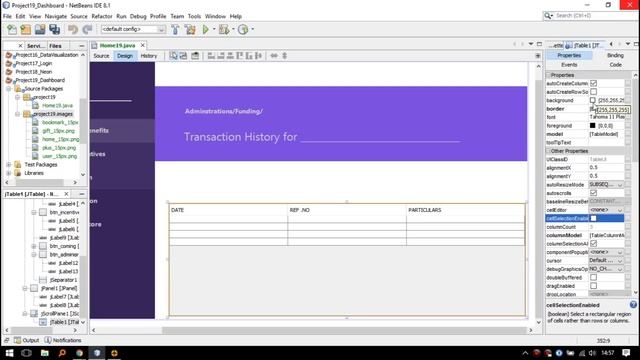
Task: Open the Windows action center icon
Action: pos(626,353)
